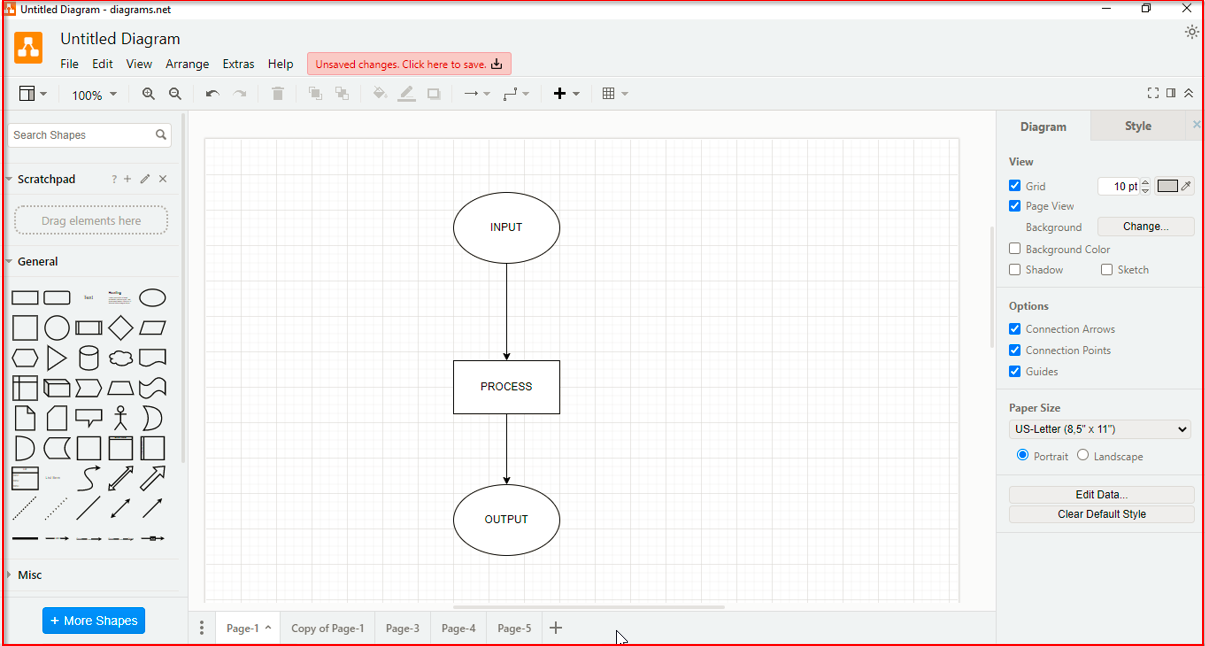Expand the Misc shapes section
This screenshot has width=1205, height=646.
pos(30,575)
